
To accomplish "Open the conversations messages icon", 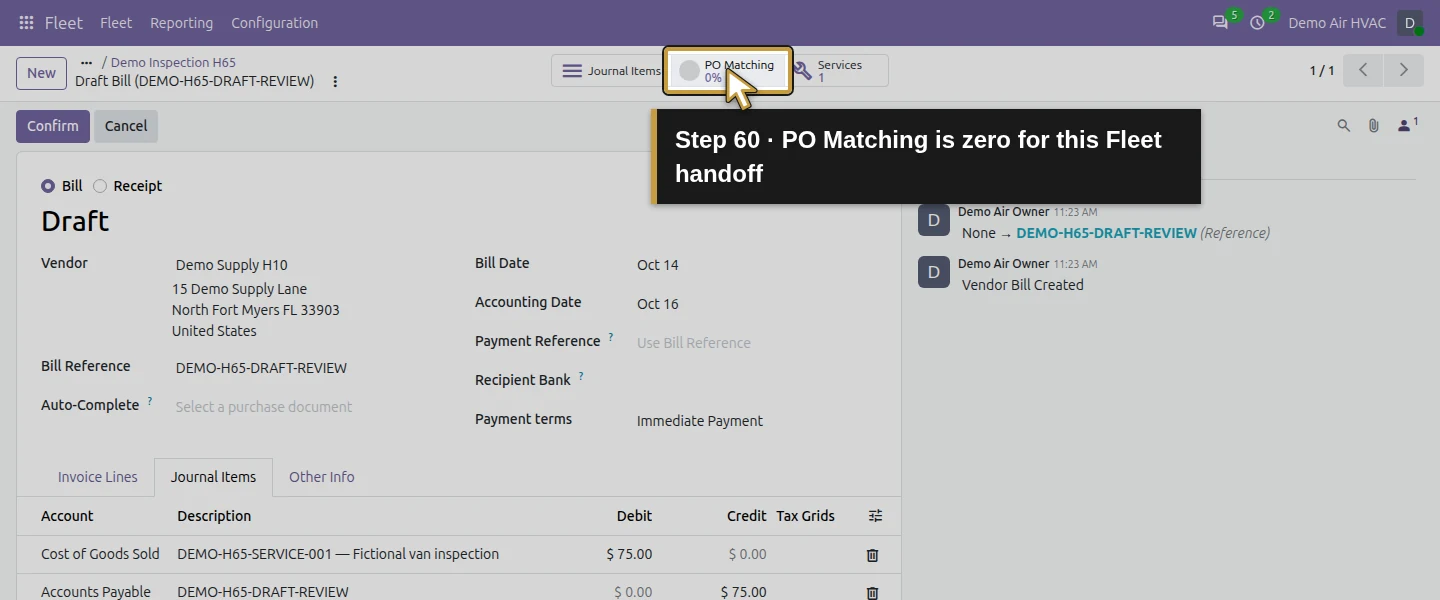I will coord(1220,22).
